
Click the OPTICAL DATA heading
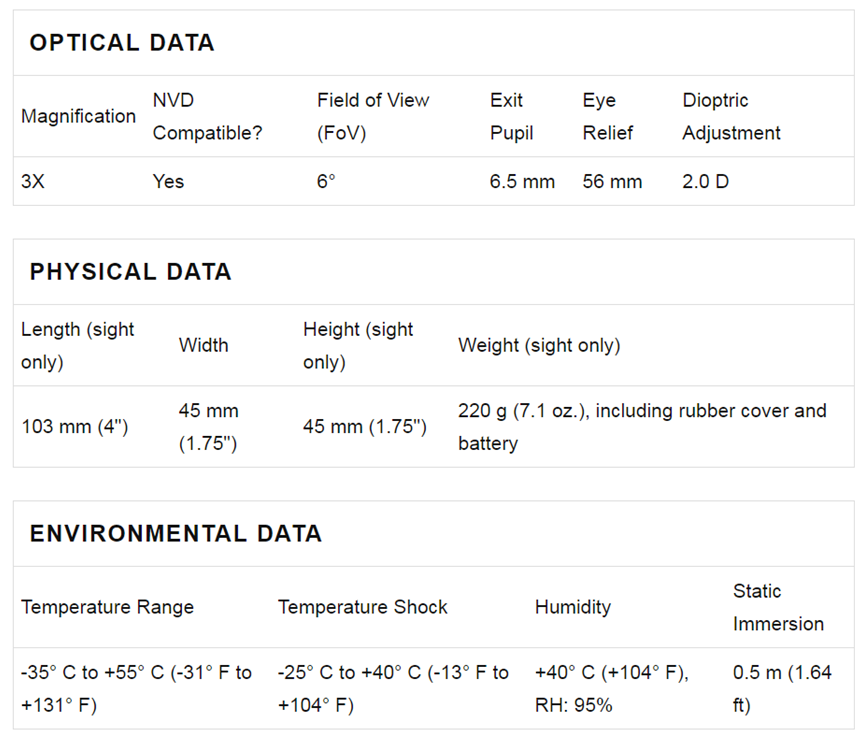122,43
